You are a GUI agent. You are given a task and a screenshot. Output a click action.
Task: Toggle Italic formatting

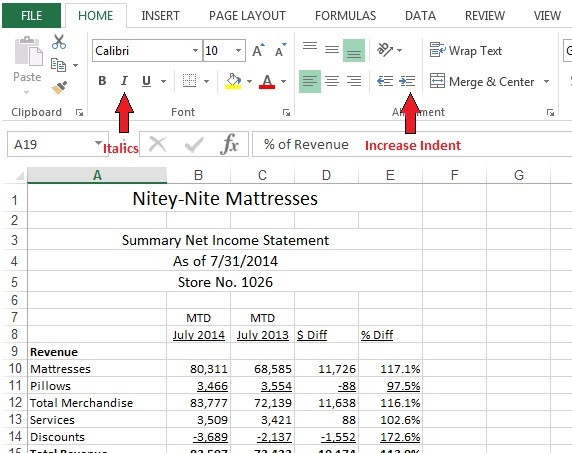point(124,81)
